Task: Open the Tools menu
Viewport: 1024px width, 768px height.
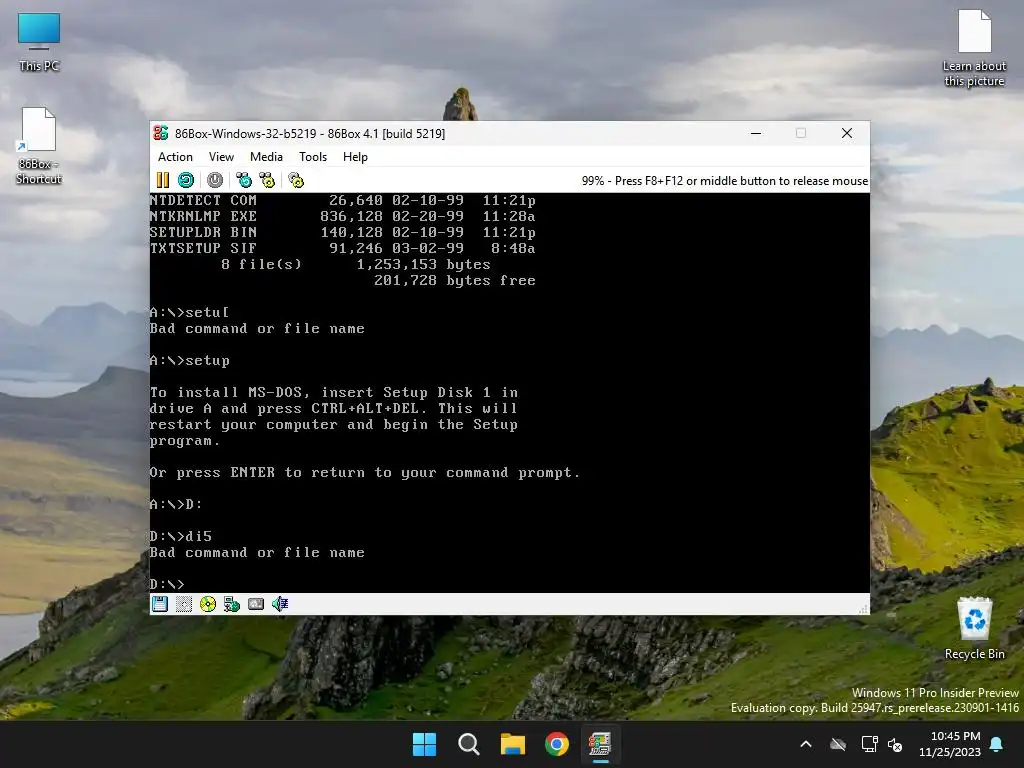Action: [x=313, y=157]
